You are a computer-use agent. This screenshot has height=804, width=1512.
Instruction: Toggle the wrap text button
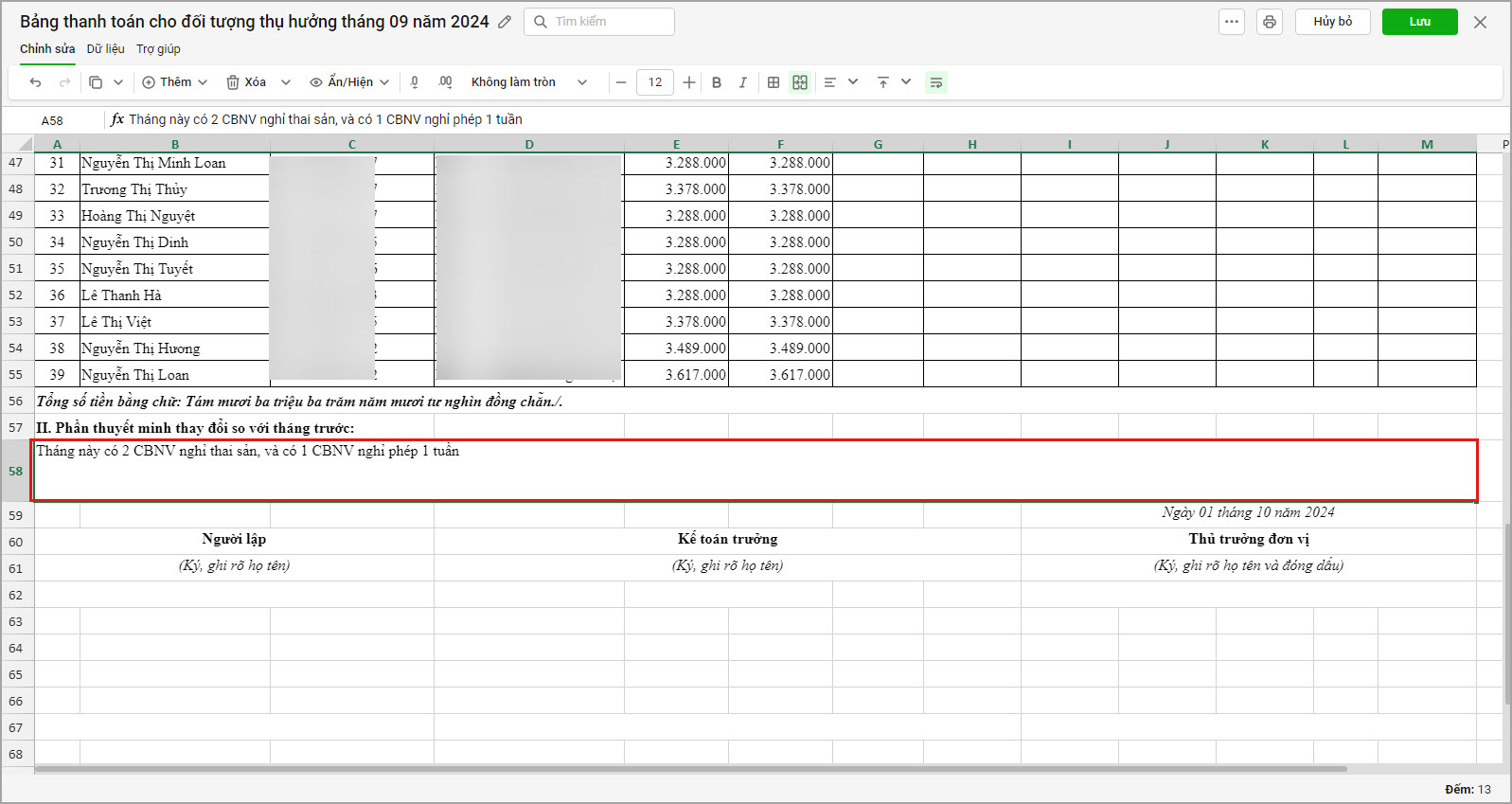click(935, 82)
